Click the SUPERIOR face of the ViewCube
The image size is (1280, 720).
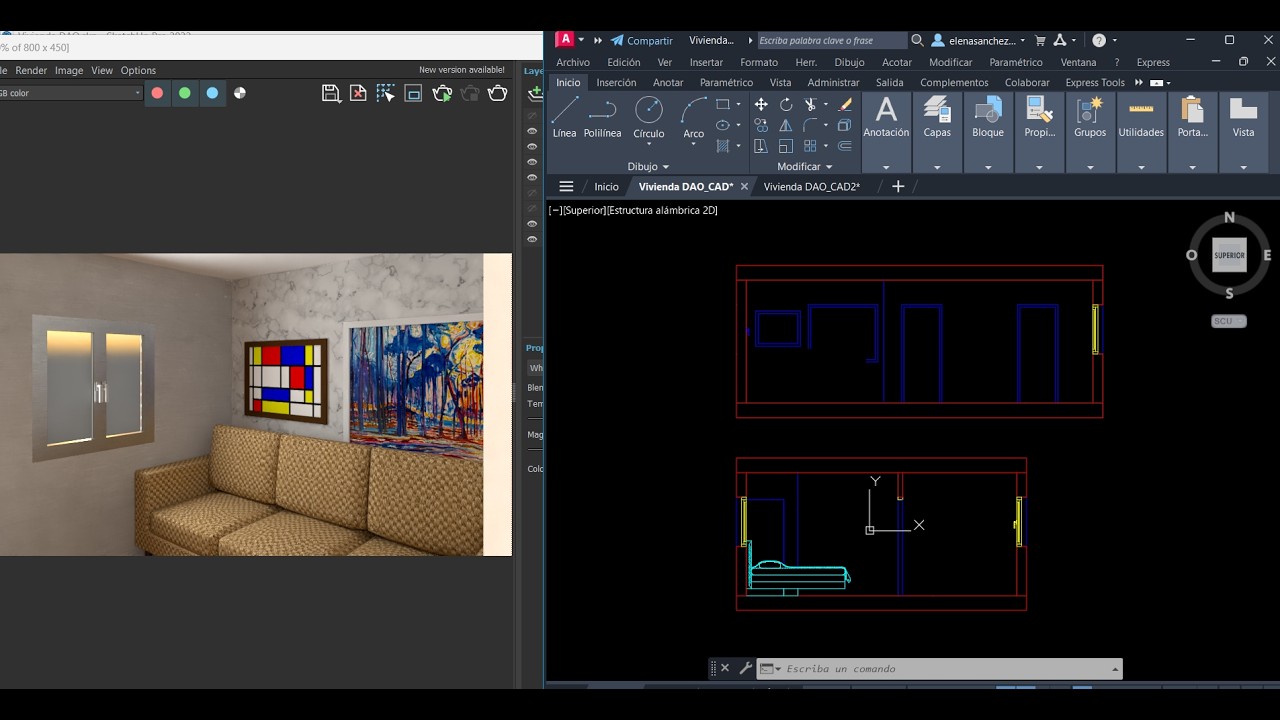click(x=1229, y=255)
